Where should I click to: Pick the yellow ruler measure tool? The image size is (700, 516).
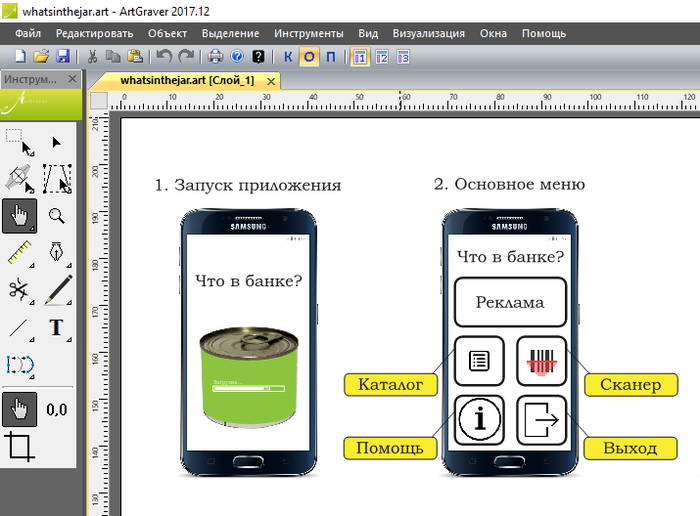coord(20,253)
